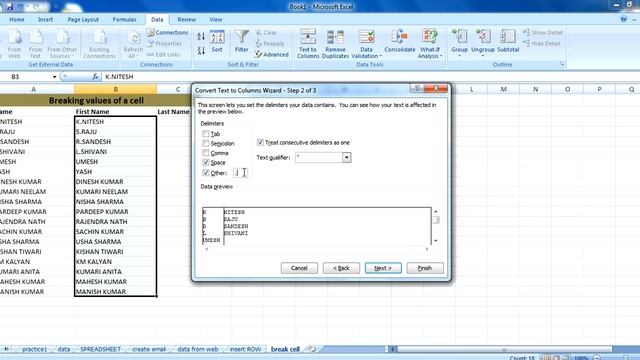640x360 pixels.
Task: Click the From Web icon
Action: point(14,44)
